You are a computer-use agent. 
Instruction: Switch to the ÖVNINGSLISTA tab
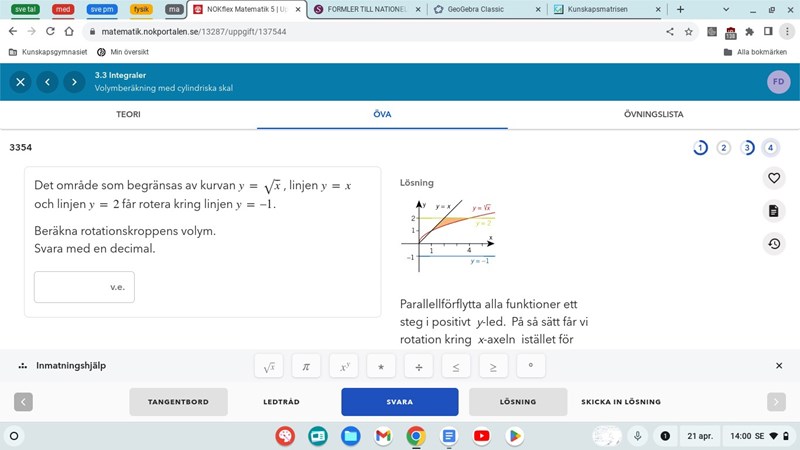[x=653, y=114]
